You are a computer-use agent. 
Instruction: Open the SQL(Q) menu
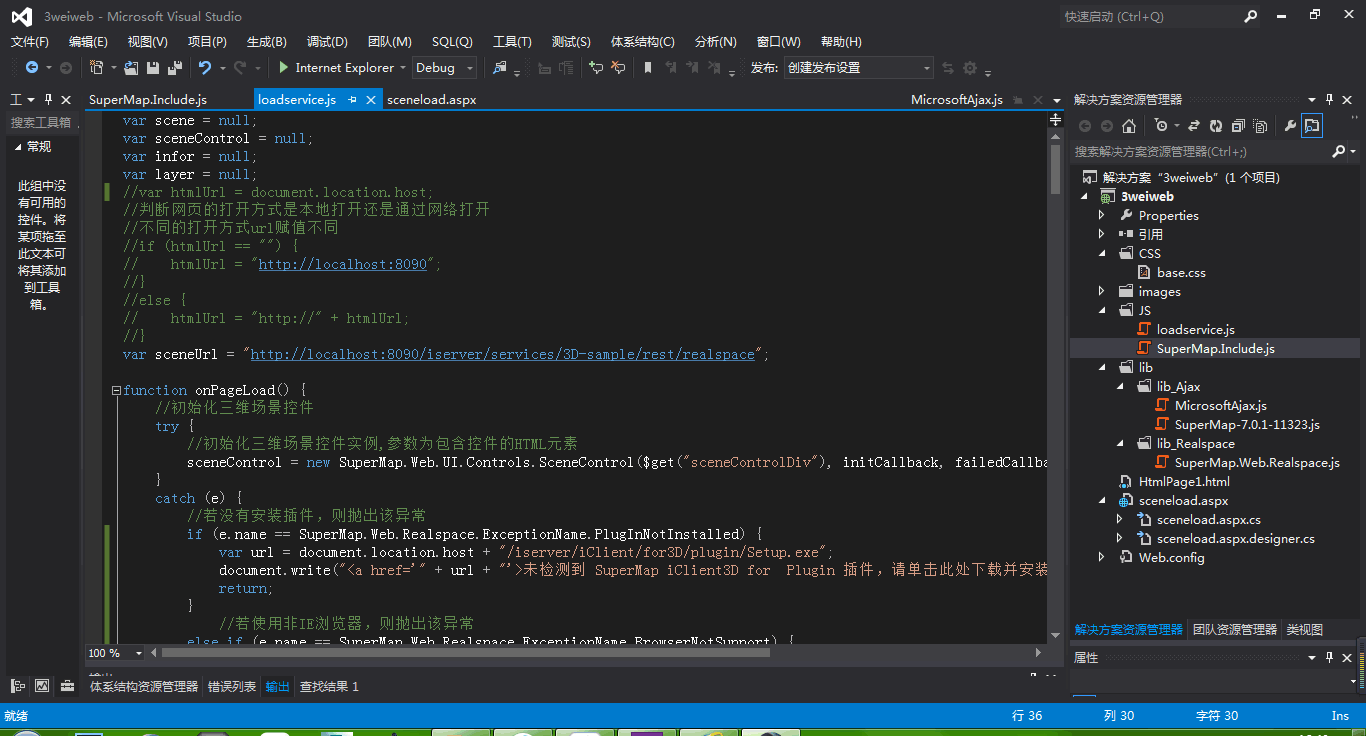[452, 42]
